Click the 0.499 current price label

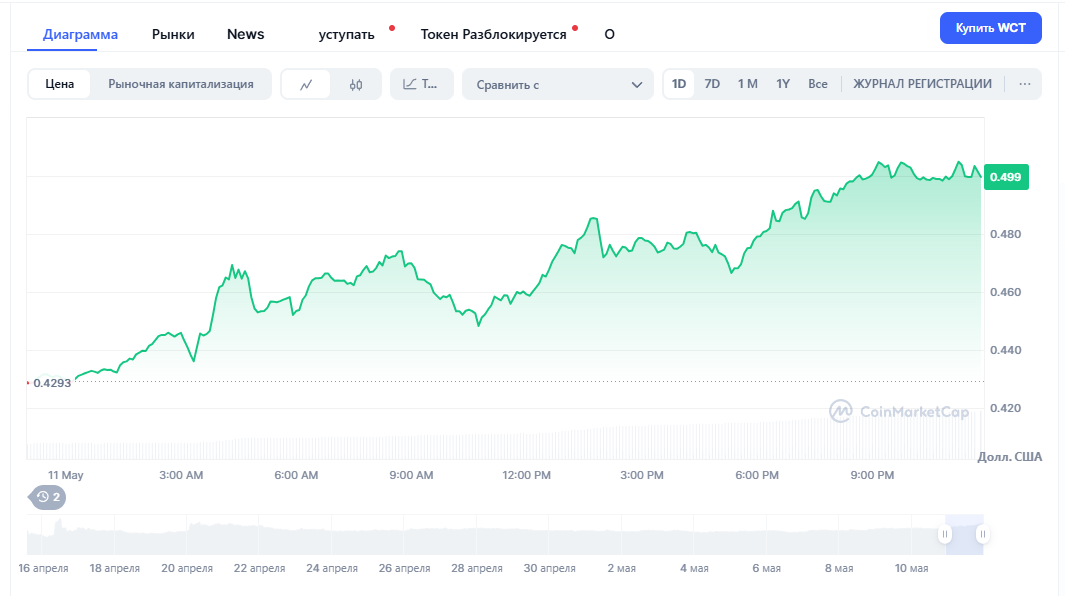[x=1005, y=177]
